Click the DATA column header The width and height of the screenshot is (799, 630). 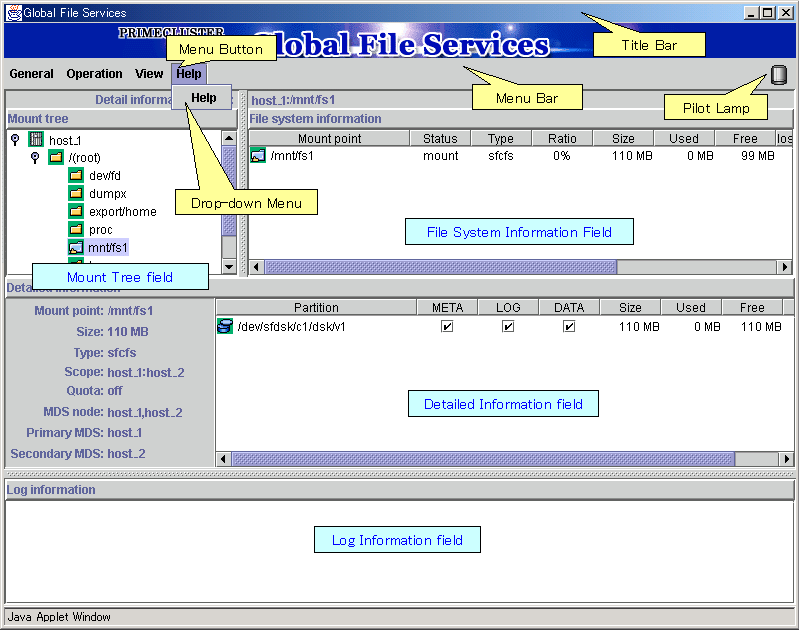click(569, 307)
